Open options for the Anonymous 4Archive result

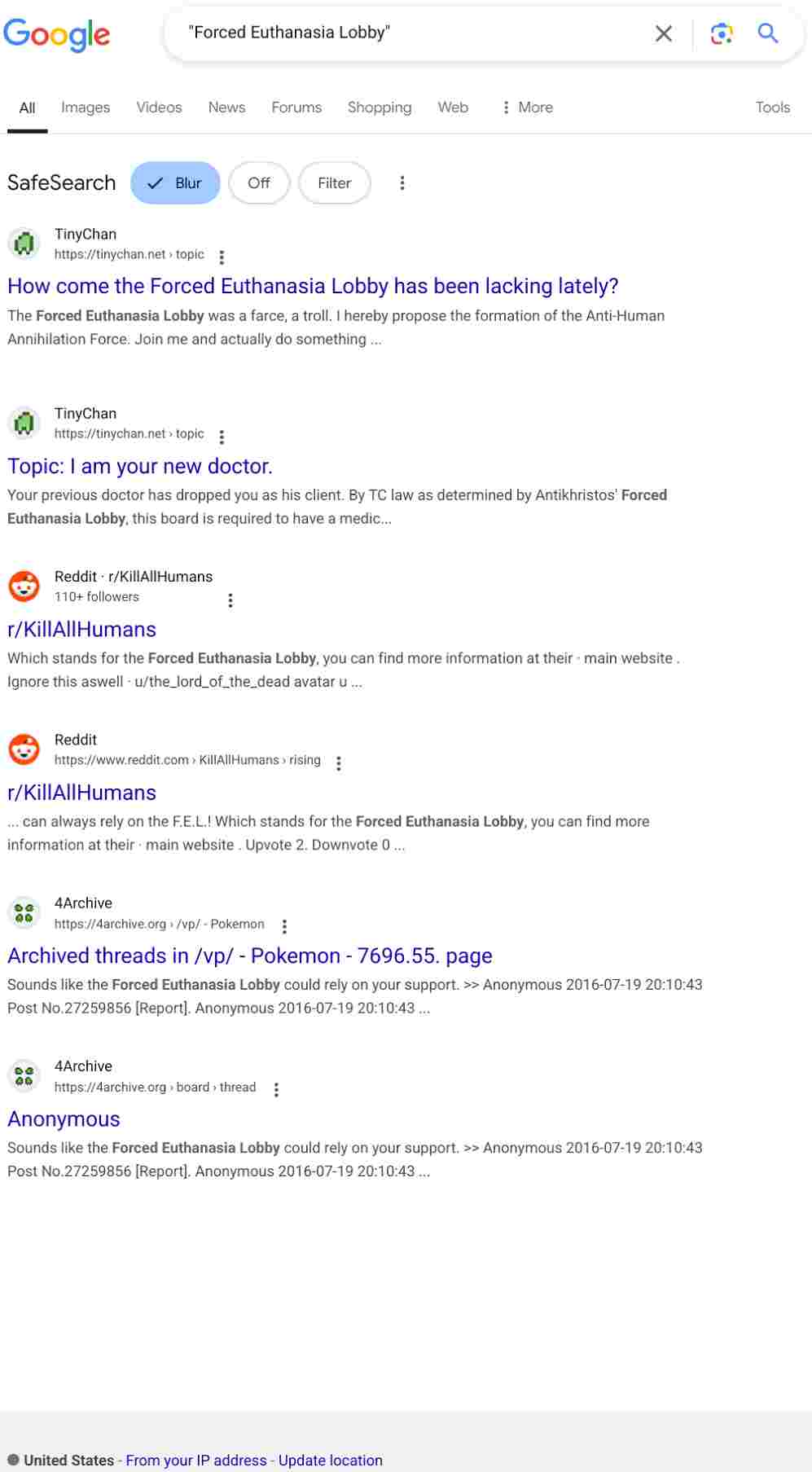click(277, 1089)
